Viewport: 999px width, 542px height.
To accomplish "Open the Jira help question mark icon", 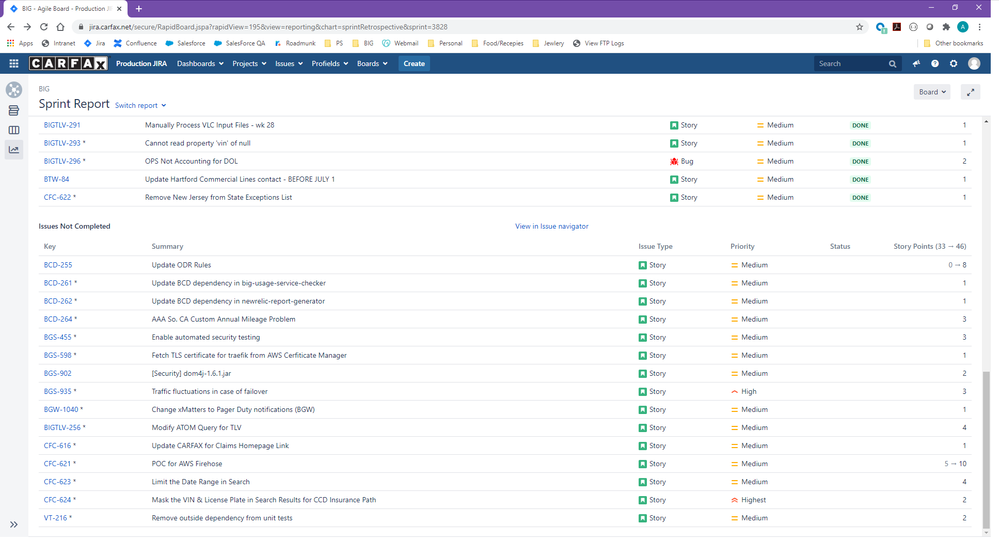I will [935, 64].
